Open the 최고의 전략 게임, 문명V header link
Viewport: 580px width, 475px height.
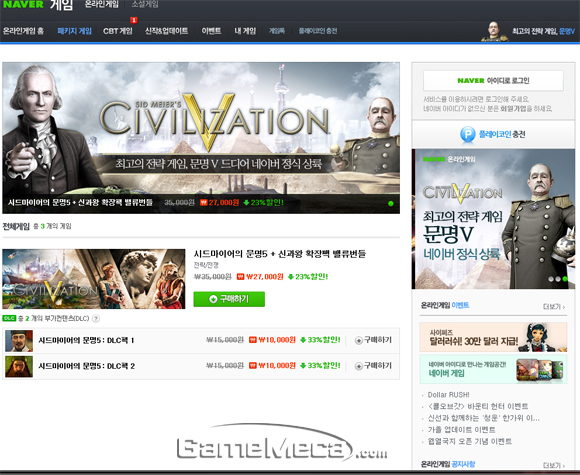pos(543,31)
